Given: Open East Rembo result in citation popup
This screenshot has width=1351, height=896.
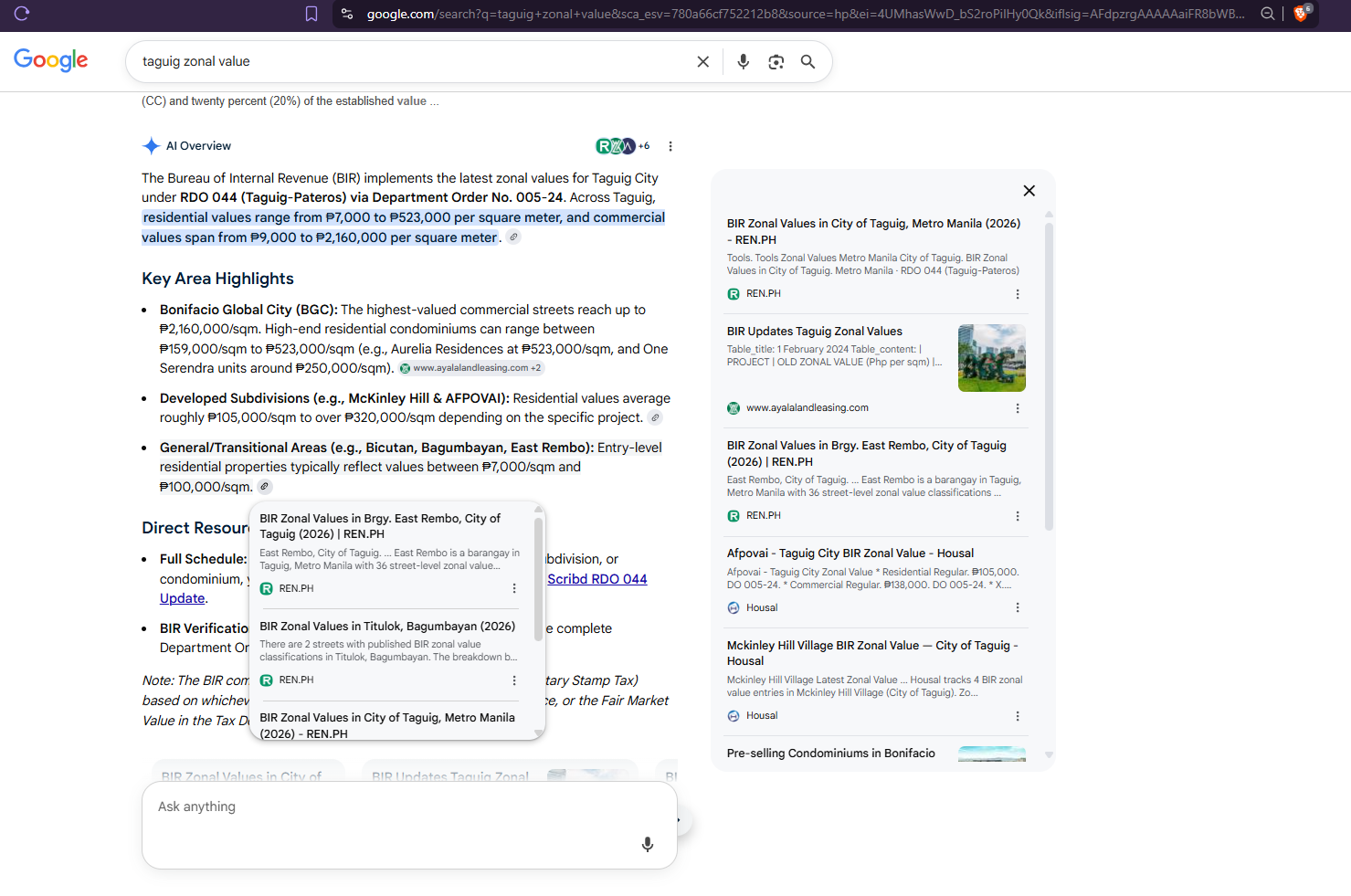Looking at the screenshot, I should [380, 526].
